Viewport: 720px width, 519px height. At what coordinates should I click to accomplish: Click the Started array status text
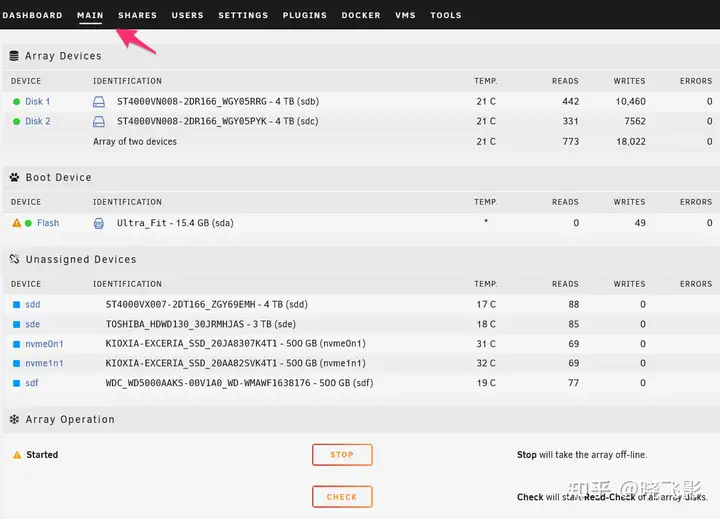(x=42, y=455)
